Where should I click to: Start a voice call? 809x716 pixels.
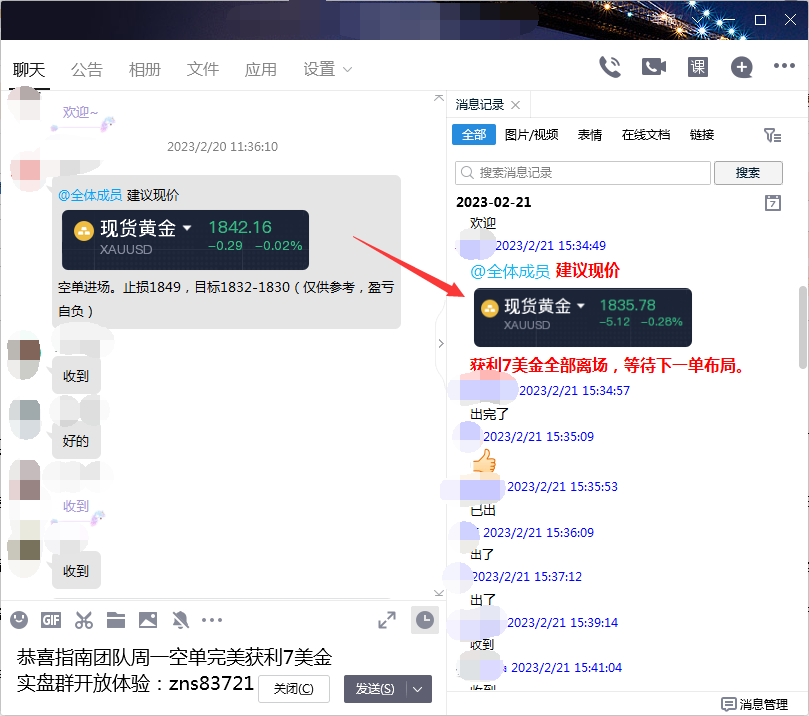pos(609,67)
